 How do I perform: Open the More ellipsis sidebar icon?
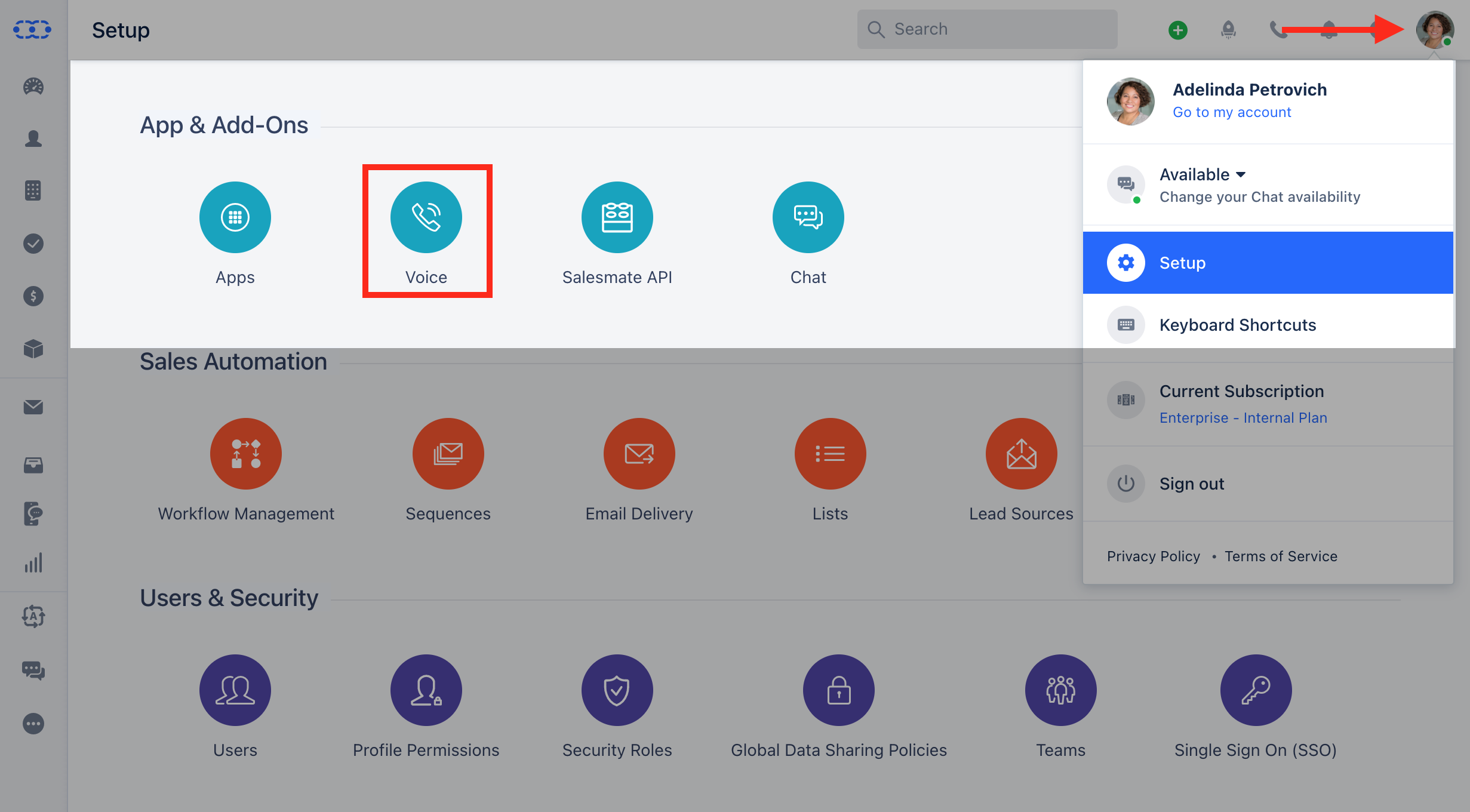pos(33,724)
